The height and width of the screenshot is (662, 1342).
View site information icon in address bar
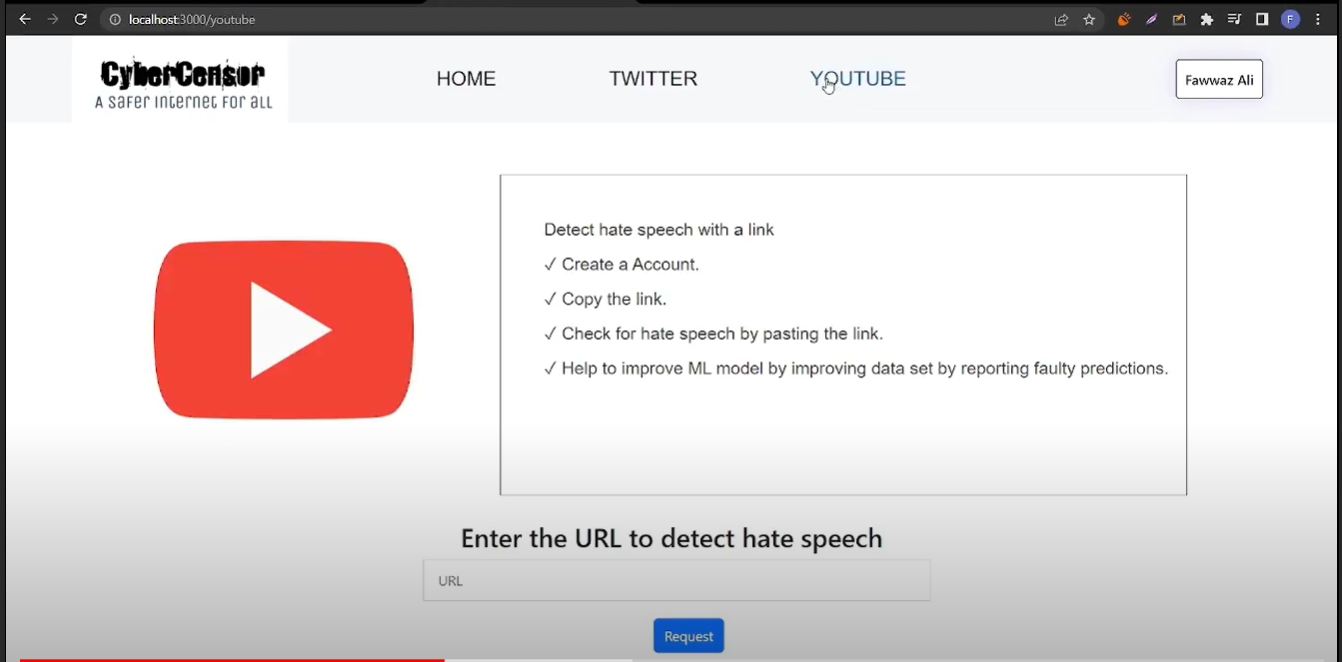115,19
